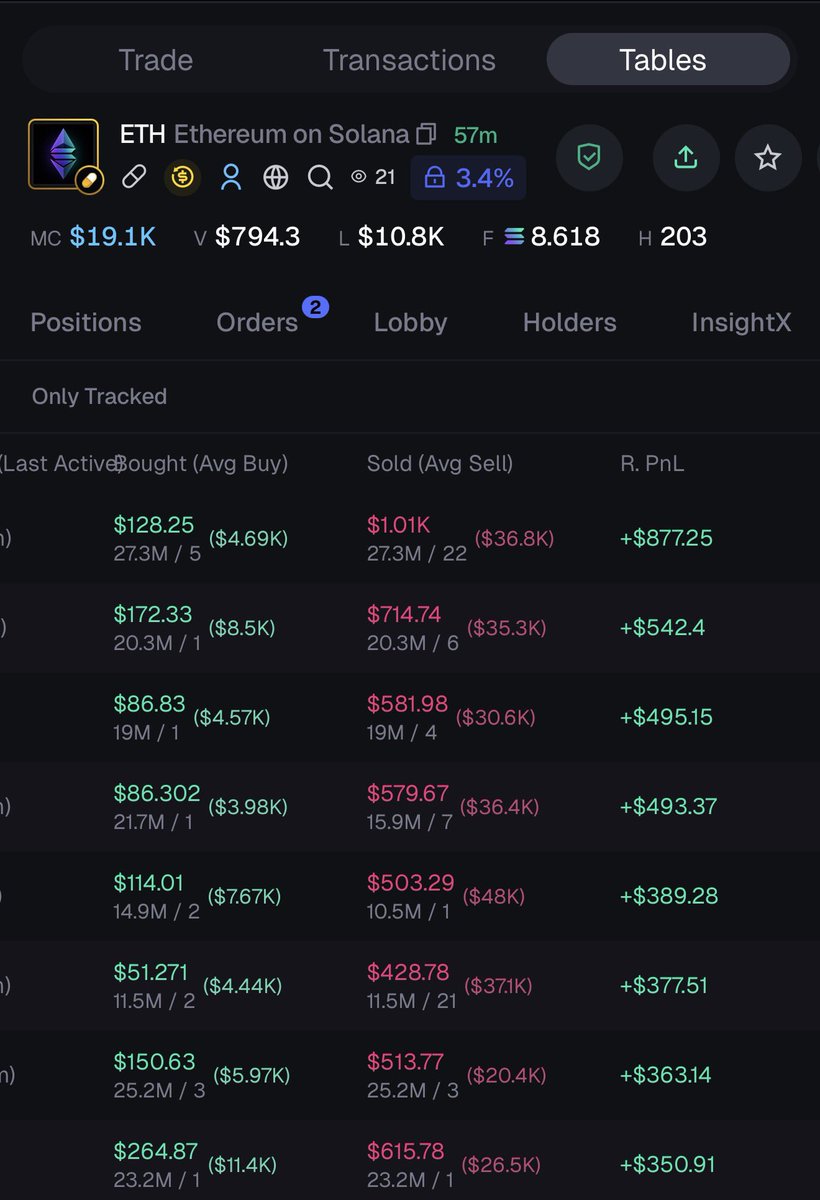The image size is (820, 1200).
Task: Click the $51.271 bought amount
Action: [x=151, y=972]
